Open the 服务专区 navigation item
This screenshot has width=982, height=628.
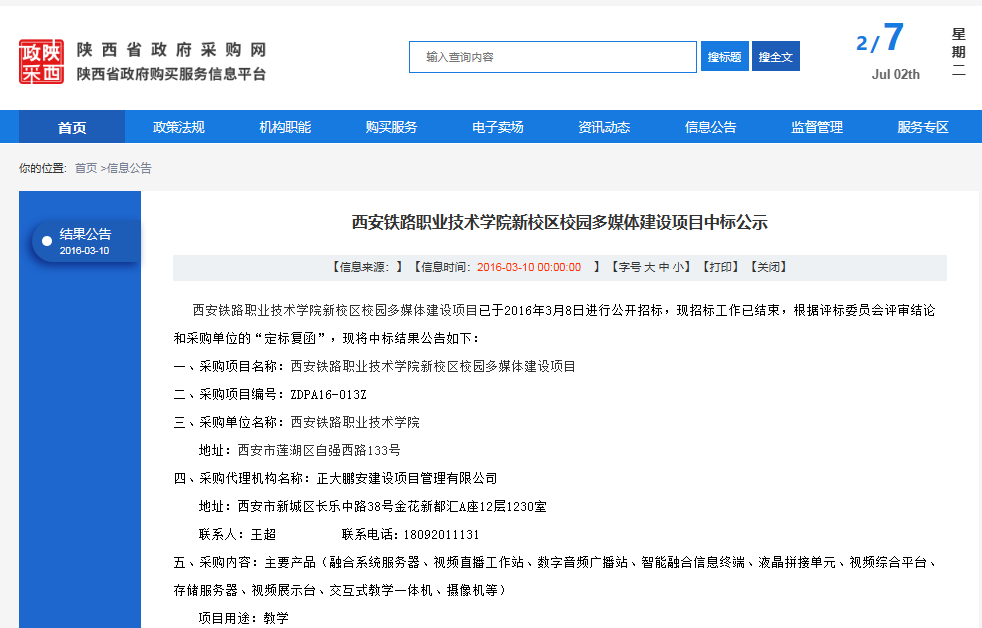tap(922, 127)
